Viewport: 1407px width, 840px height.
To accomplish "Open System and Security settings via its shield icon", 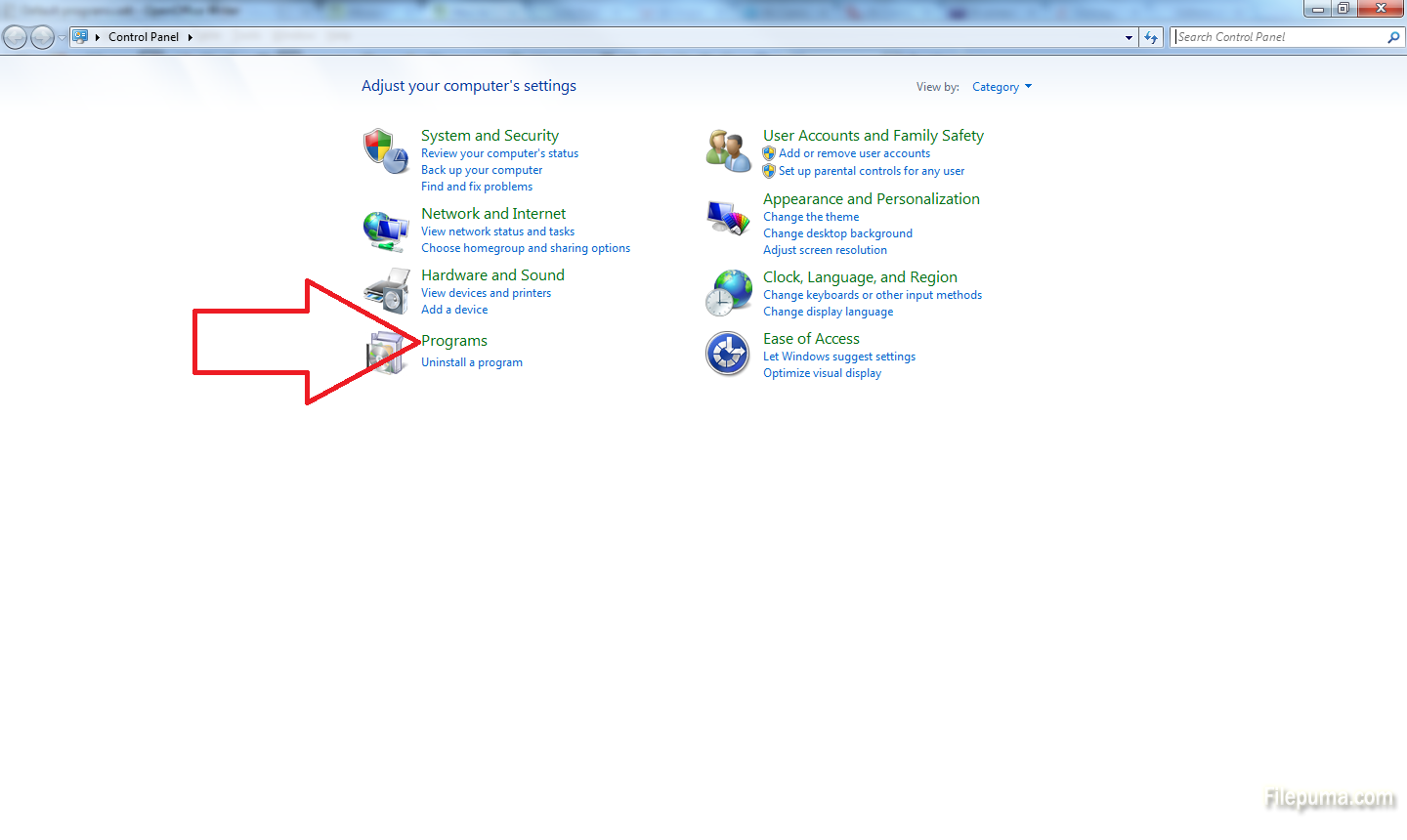I will 386,151.
